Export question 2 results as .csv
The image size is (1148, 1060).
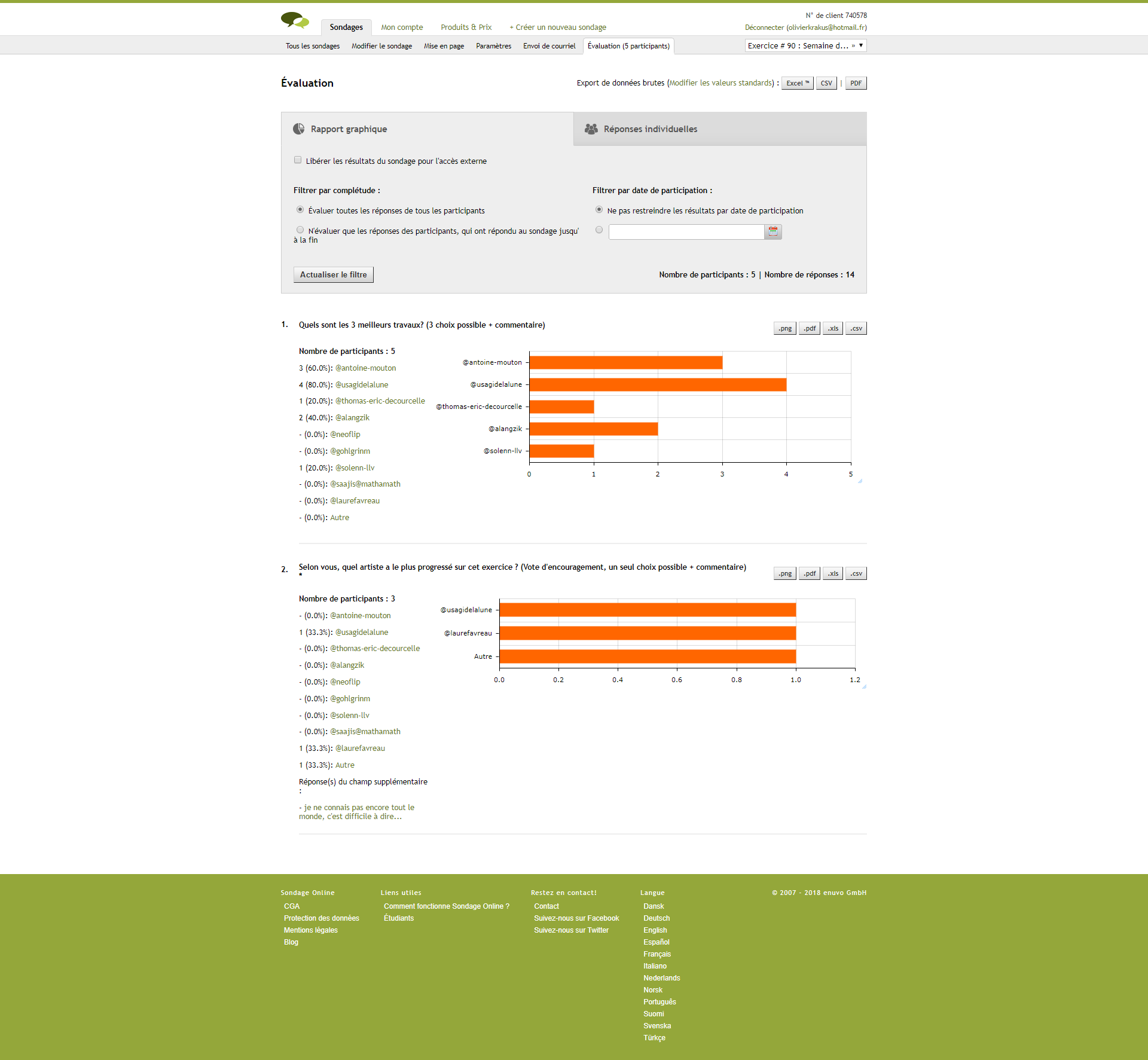click(x=856, y=573)
